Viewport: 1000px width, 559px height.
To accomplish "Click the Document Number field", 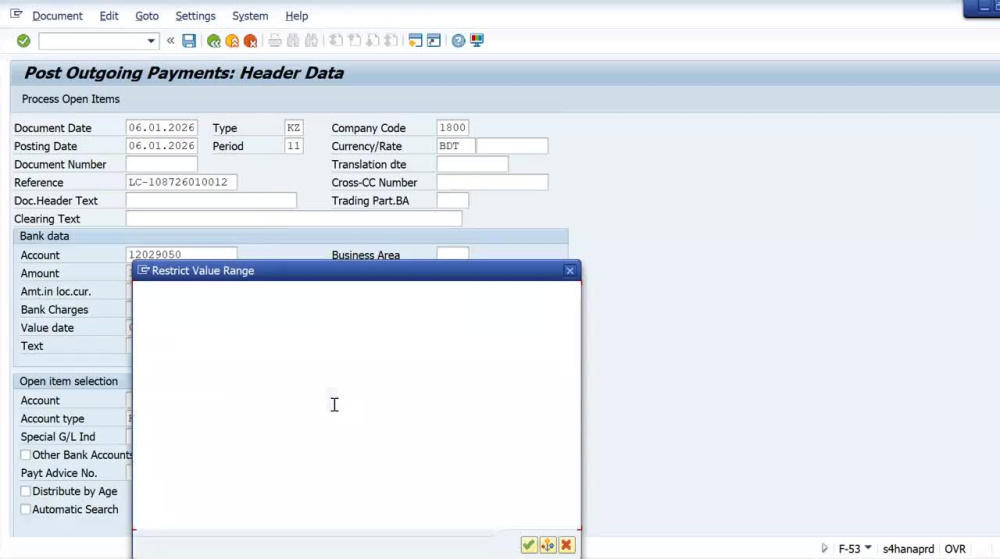I will coord(161,164).
